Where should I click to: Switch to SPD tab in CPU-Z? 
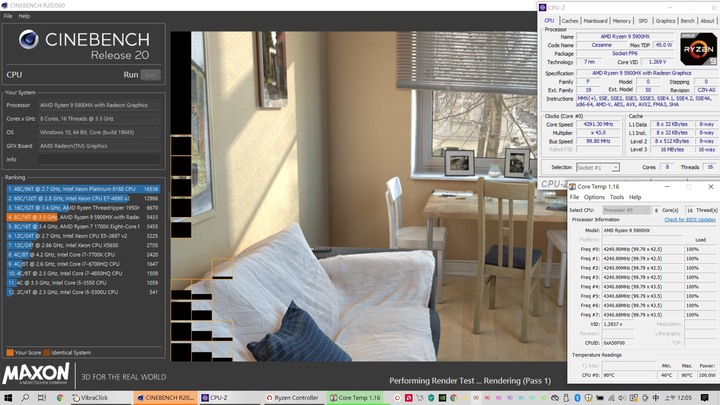(x=643, y=21)
